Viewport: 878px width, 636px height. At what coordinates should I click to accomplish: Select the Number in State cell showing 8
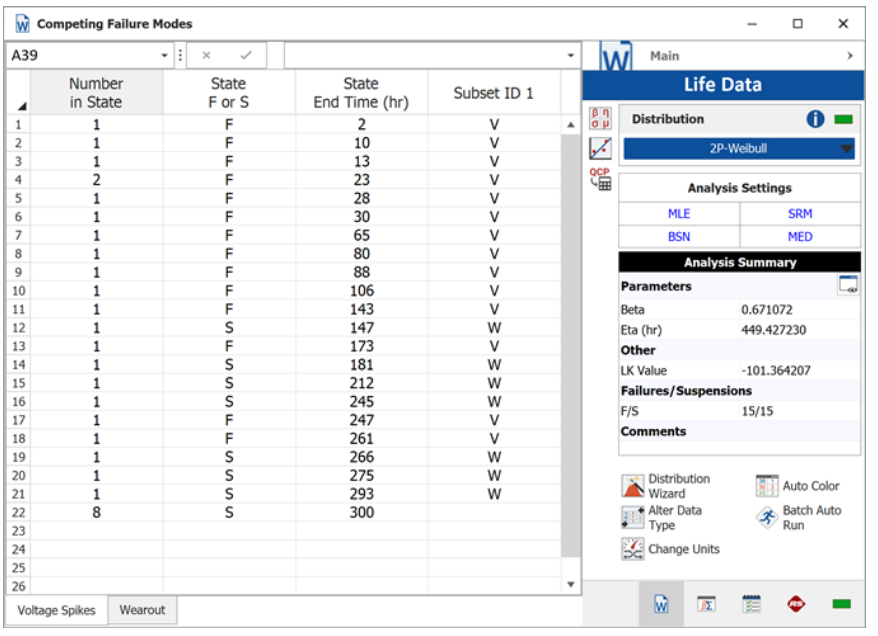tap(96, 512)
